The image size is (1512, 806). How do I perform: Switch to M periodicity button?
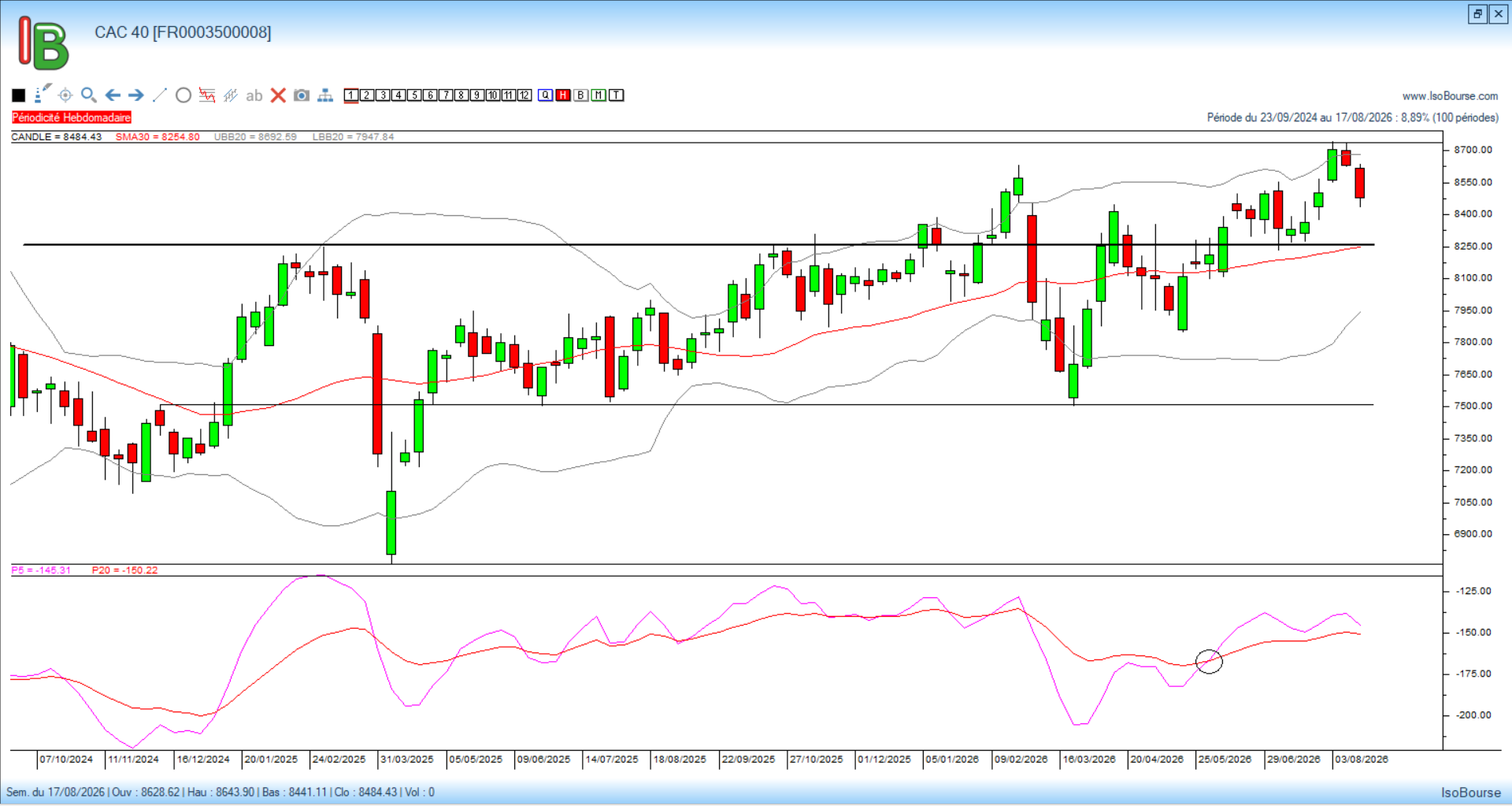[x=598, y=95]
